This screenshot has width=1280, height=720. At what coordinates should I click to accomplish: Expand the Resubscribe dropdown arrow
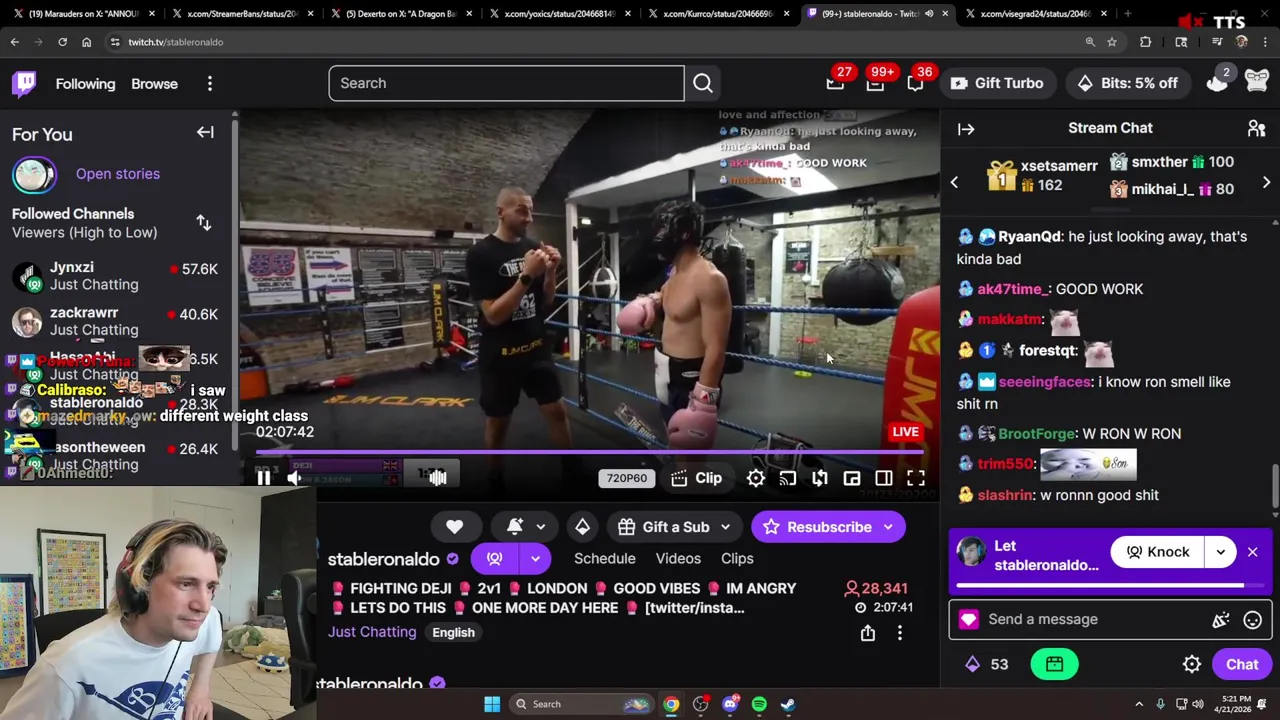(888, 527)
